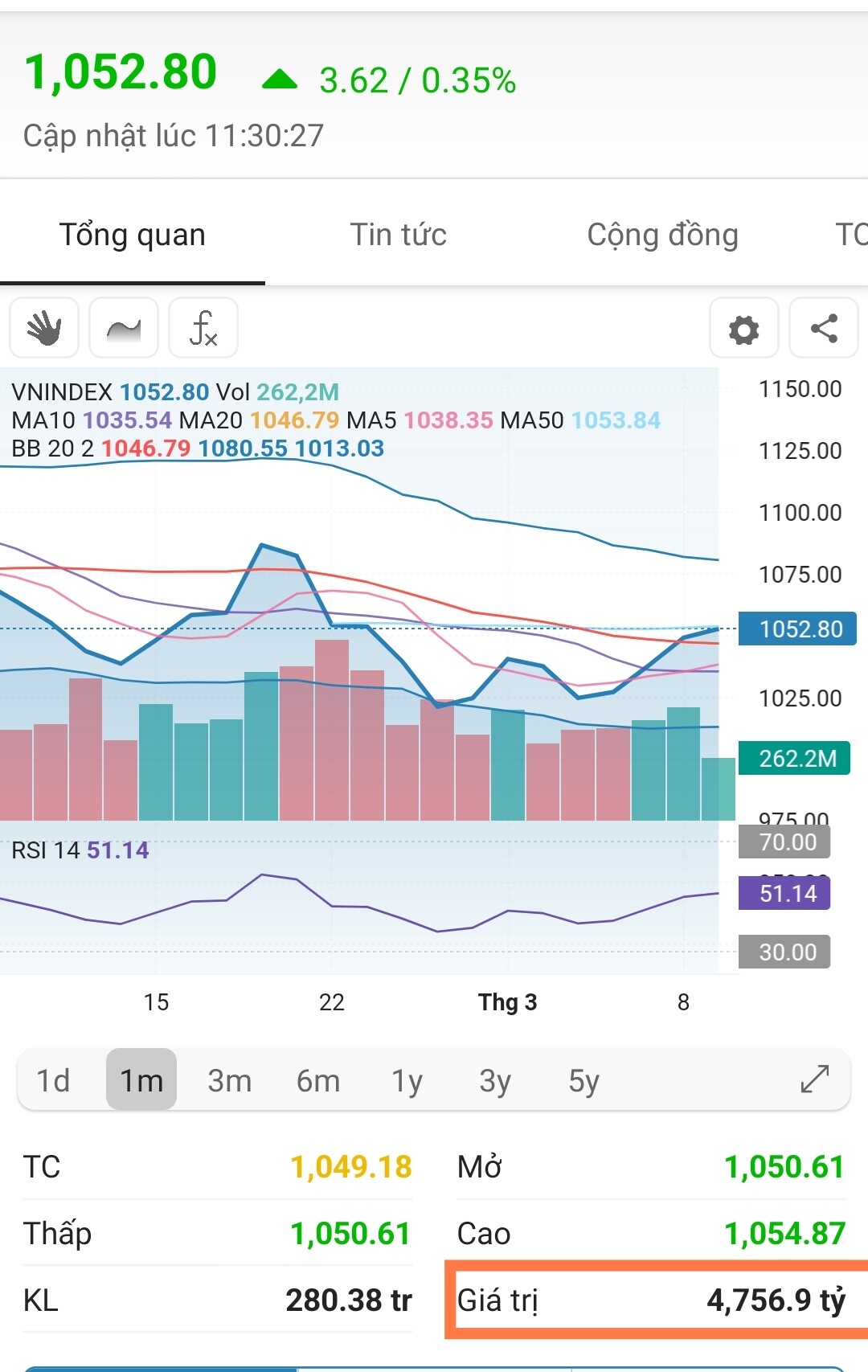Open chart settings gear icon
Image resolution: width=868 pixels, height=1372 pixels.
pyautogui.click(x=743, y=329)
